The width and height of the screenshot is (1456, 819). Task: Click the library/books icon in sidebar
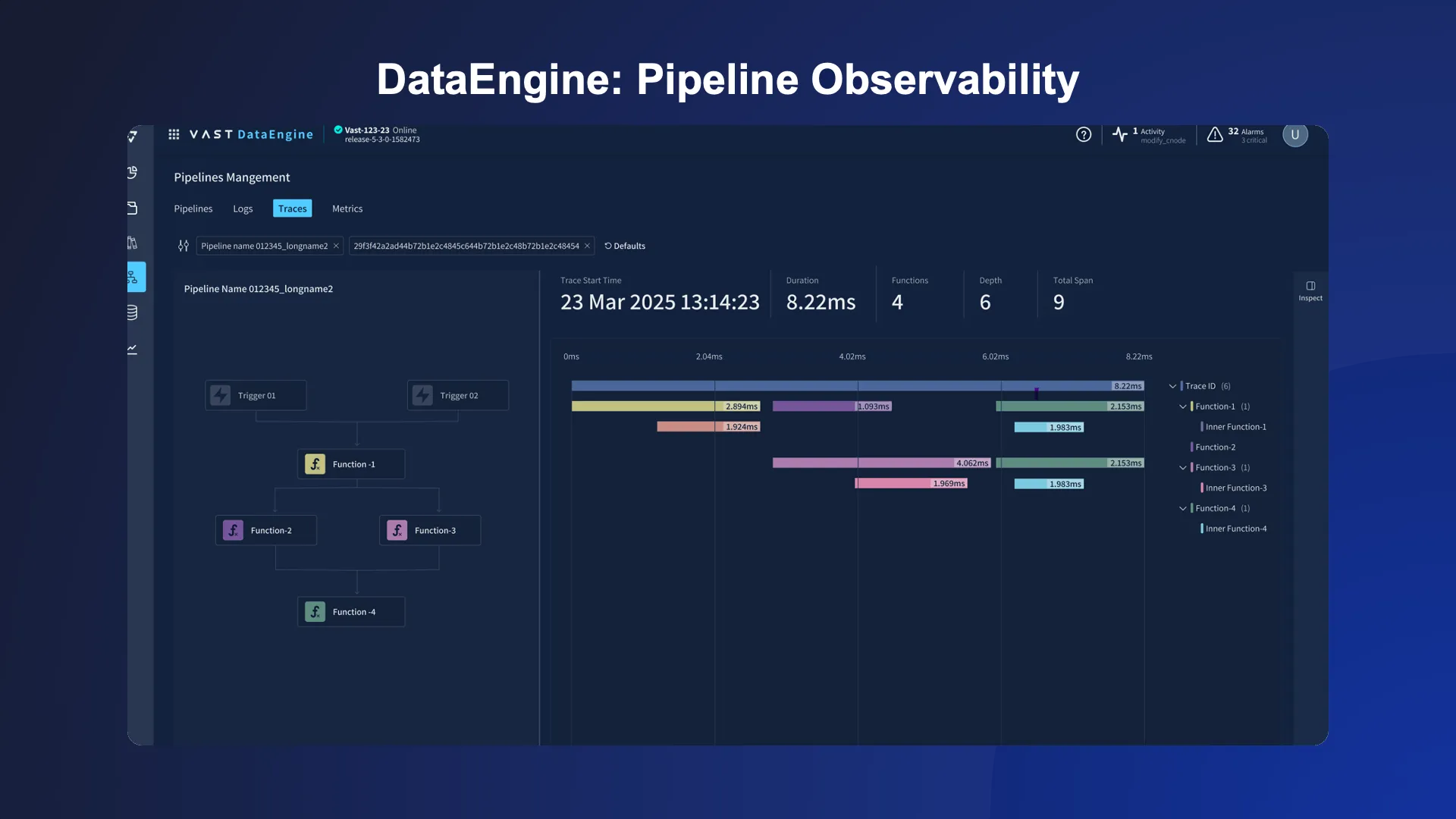pyautogui.click(x=133, y=242)
